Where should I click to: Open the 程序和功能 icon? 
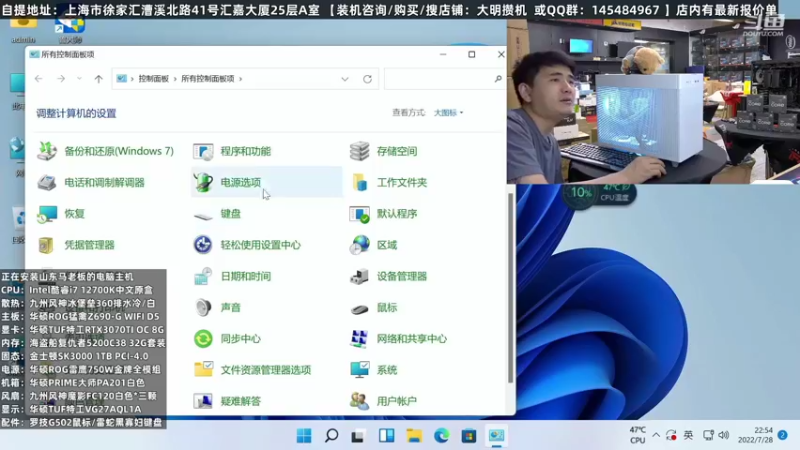click(x=203, y=151)
